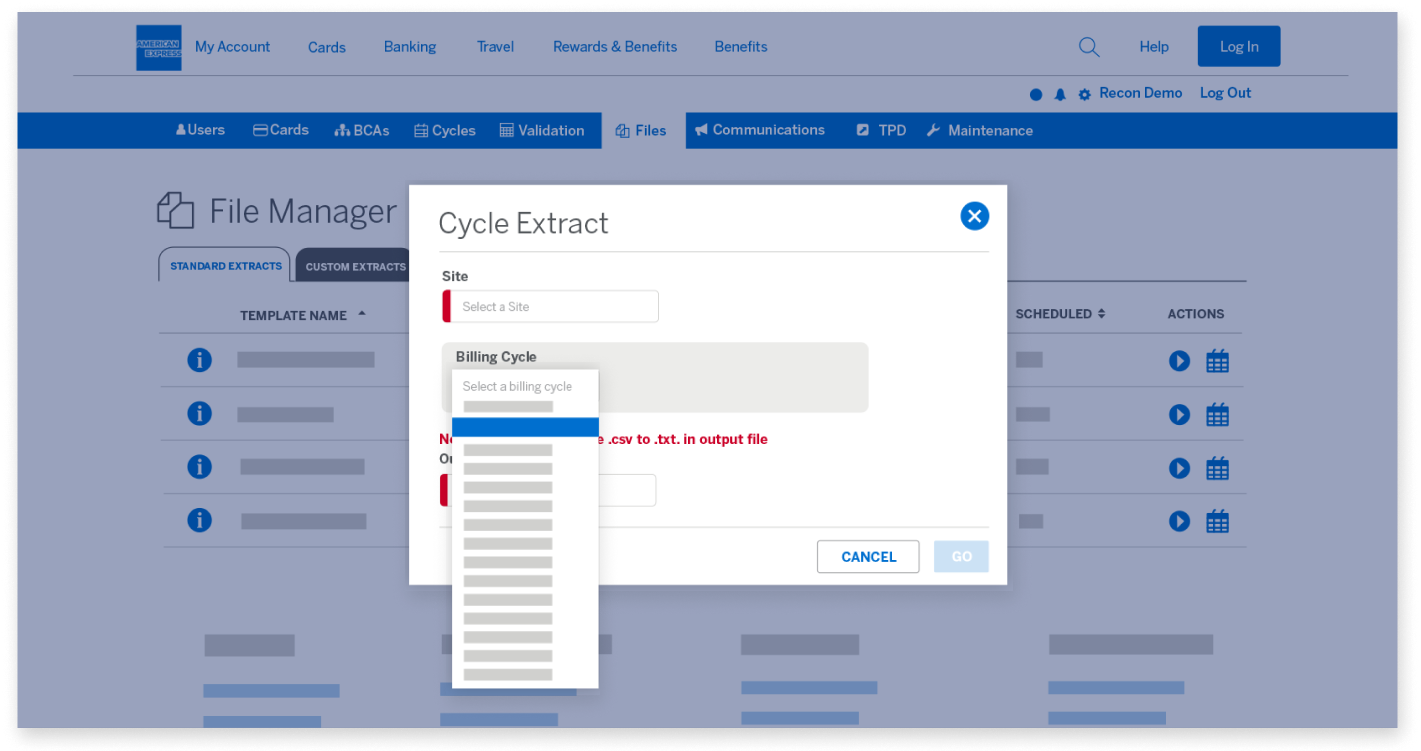The height and width of the screenshot is (751, 1421).
Task: Open the settings gear icon
Action: pyautogui.click(x=1084, y=94)
